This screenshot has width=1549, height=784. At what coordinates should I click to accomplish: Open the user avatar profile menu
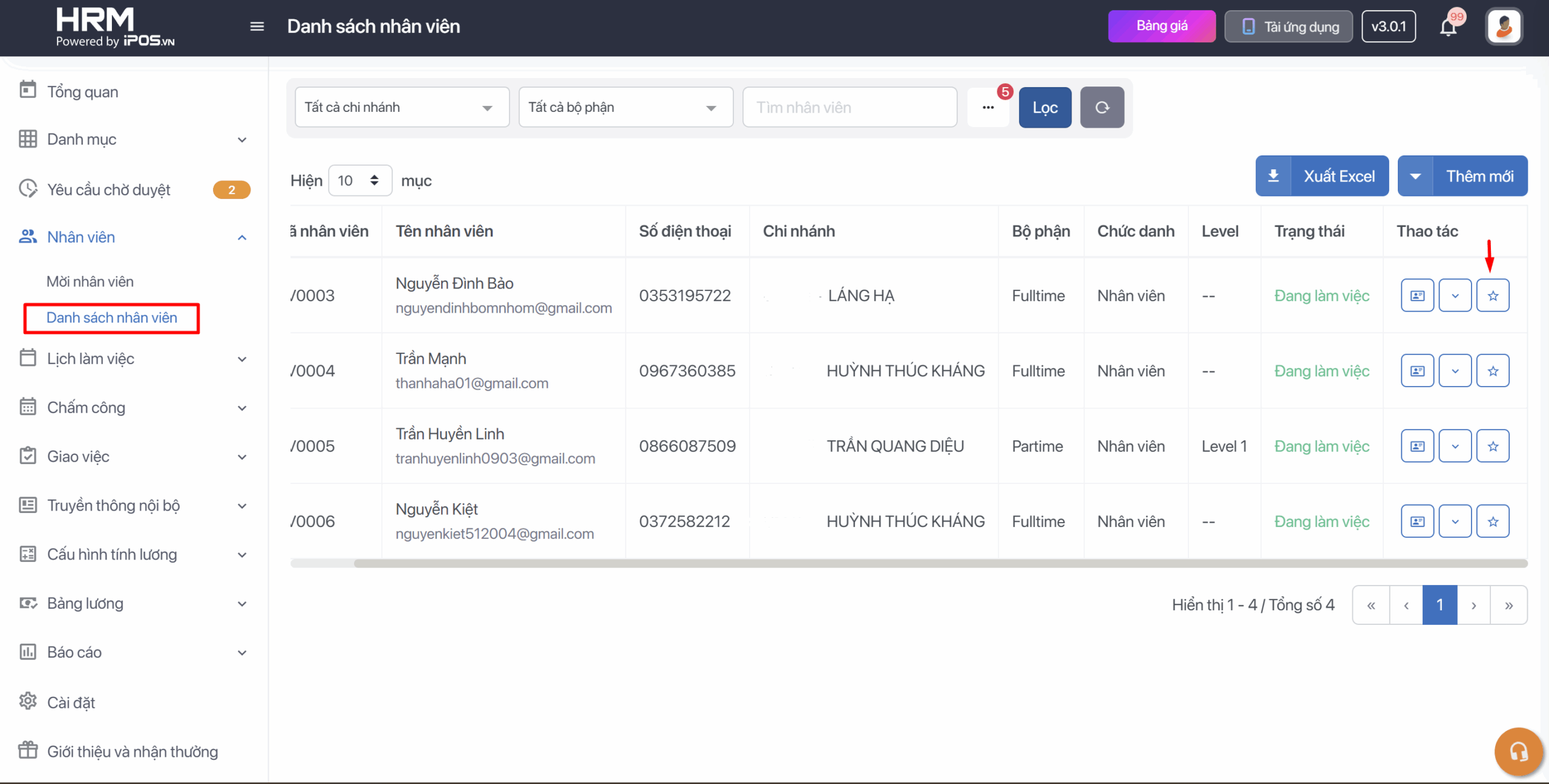(1504, 27)
